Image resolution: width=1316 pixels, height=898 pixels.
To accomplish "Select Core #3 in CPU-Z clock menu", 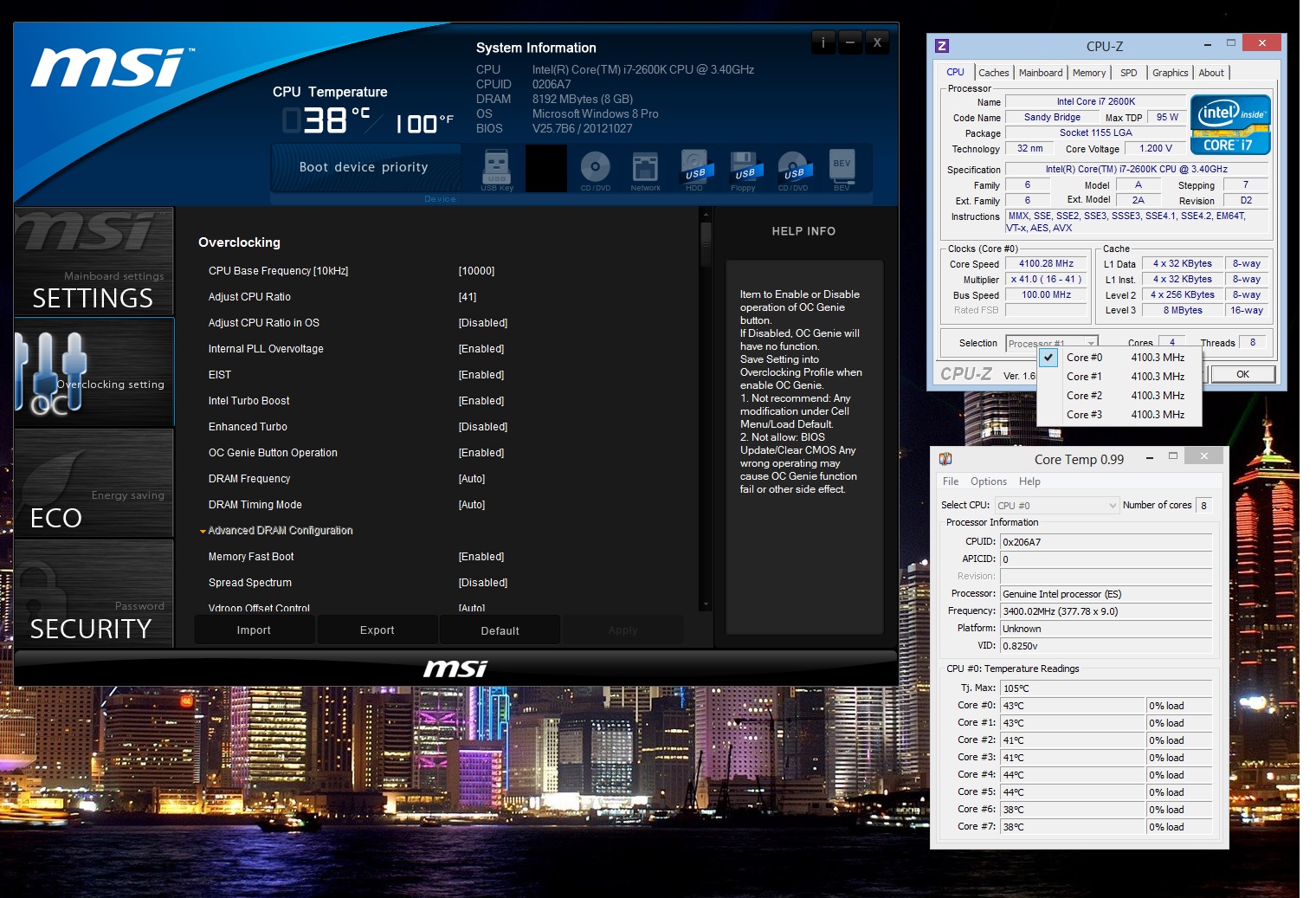I will click(1119, 415).
